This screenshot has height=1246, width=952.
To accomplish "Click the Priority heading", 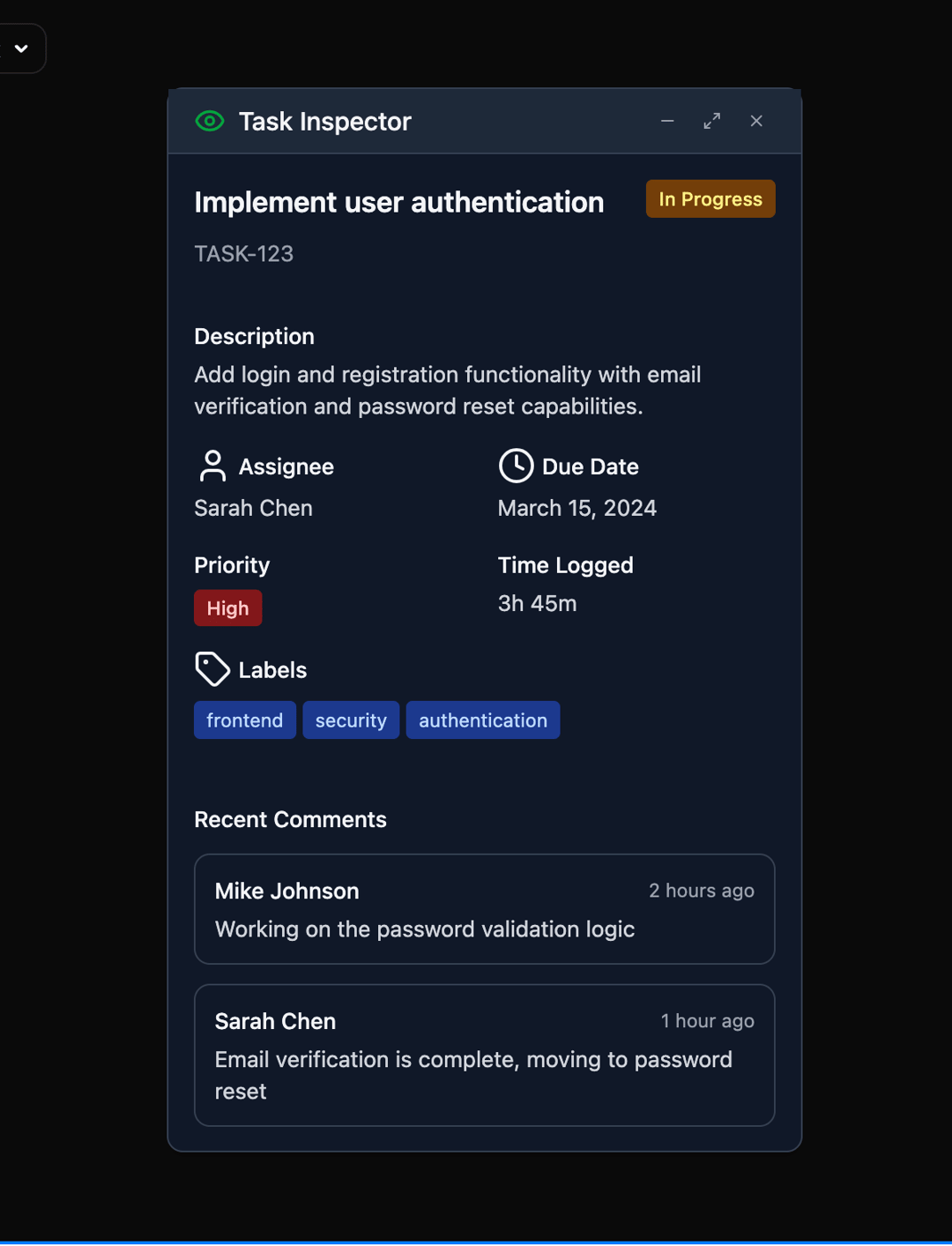I will 232,565.
